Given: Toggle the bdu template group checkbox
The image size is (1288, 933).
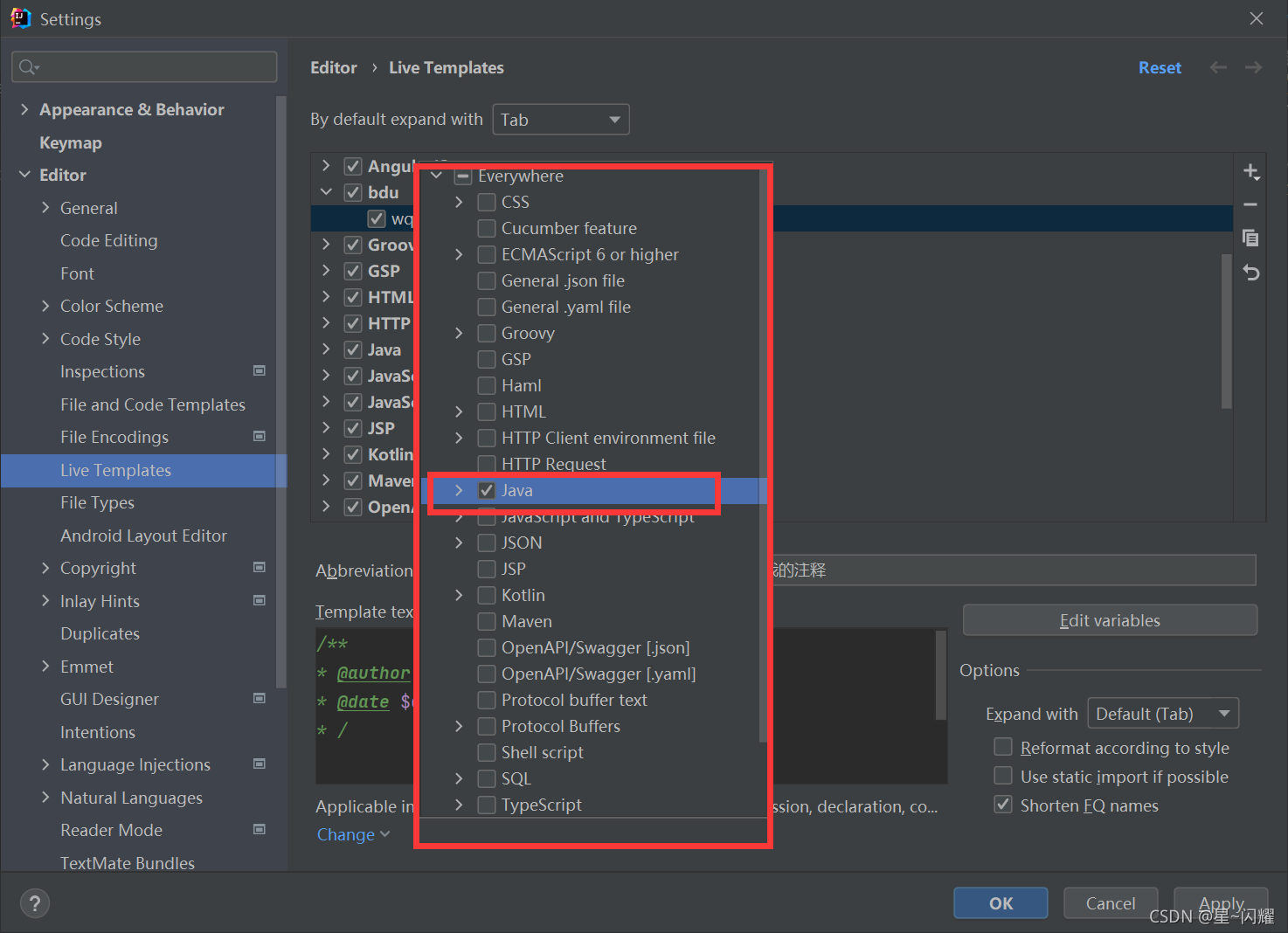Looking at the screenshot, I should point(353,192).
